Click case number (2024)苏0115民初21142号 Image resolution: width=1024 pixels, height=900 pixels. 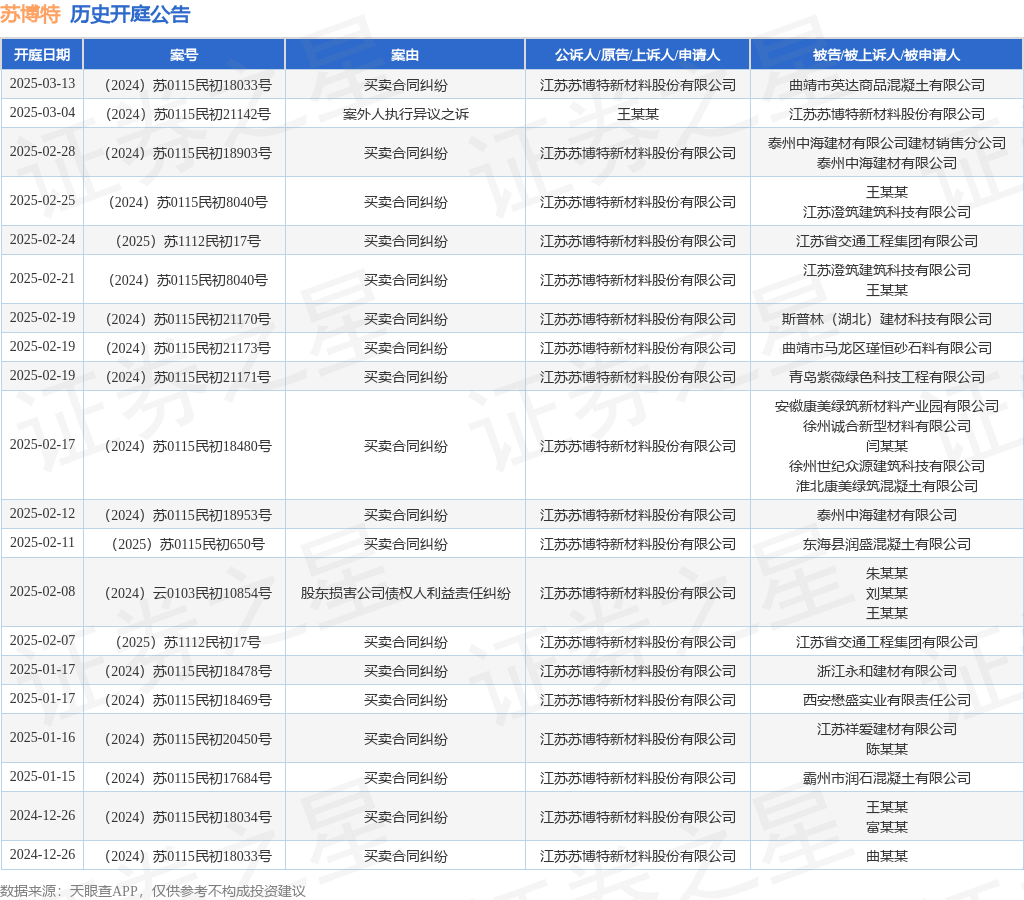coord(187,114)
